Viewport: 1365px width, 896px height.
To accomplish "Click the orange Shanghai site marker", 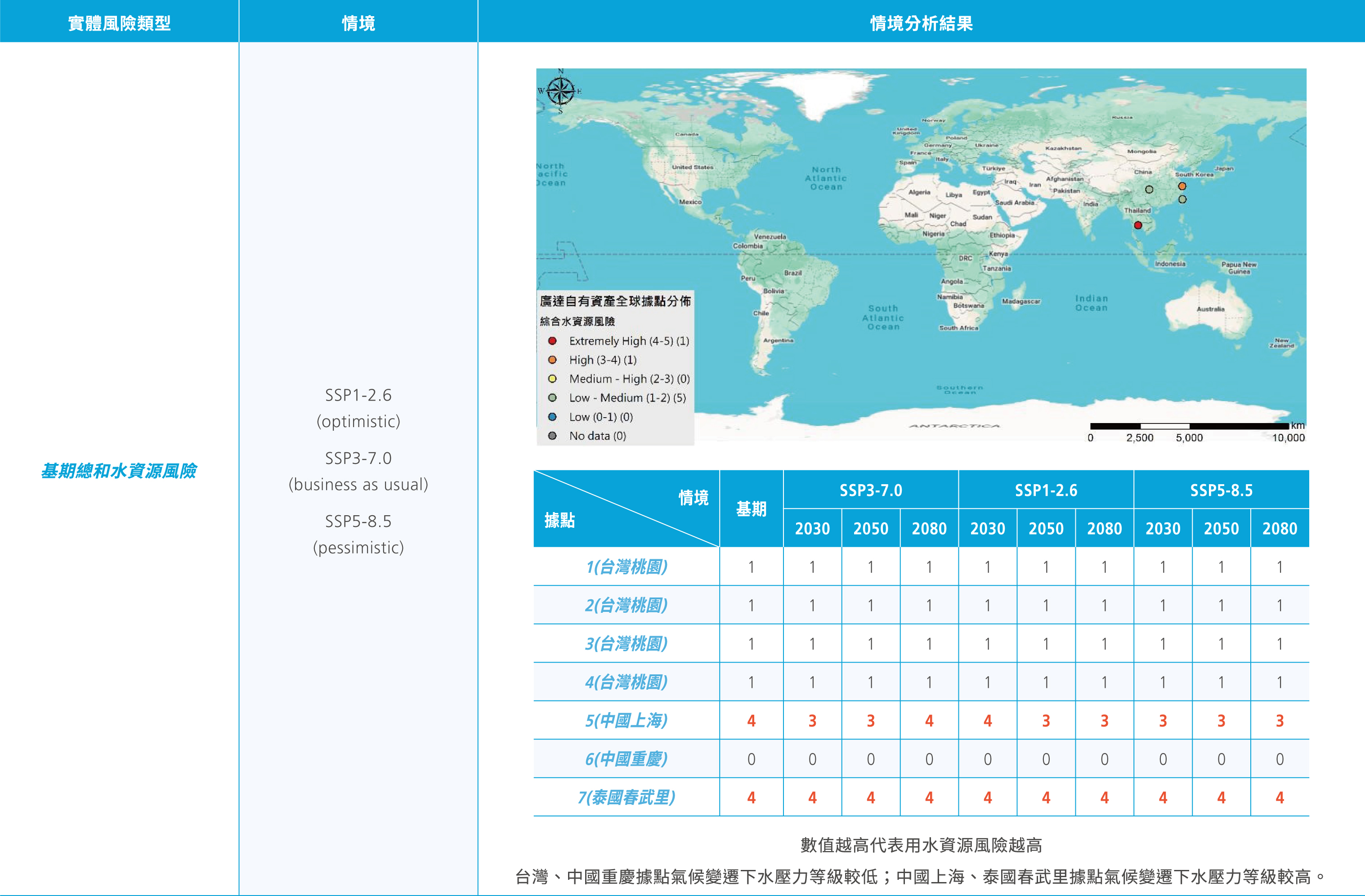I will coord(1182,186).
